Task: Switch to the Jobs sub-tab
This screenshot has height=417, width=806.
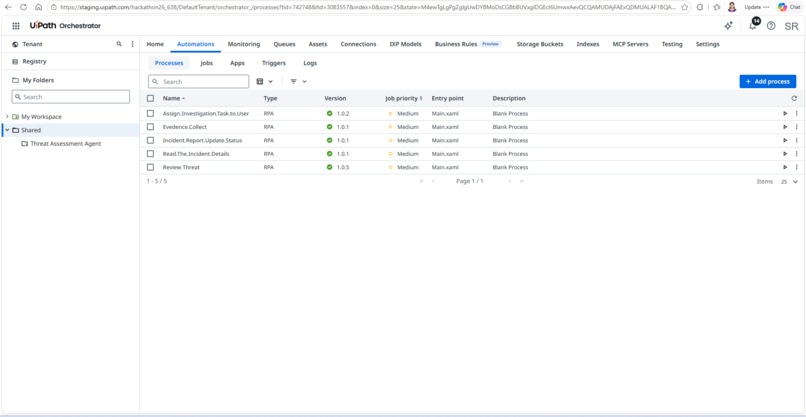Action: 207,63
